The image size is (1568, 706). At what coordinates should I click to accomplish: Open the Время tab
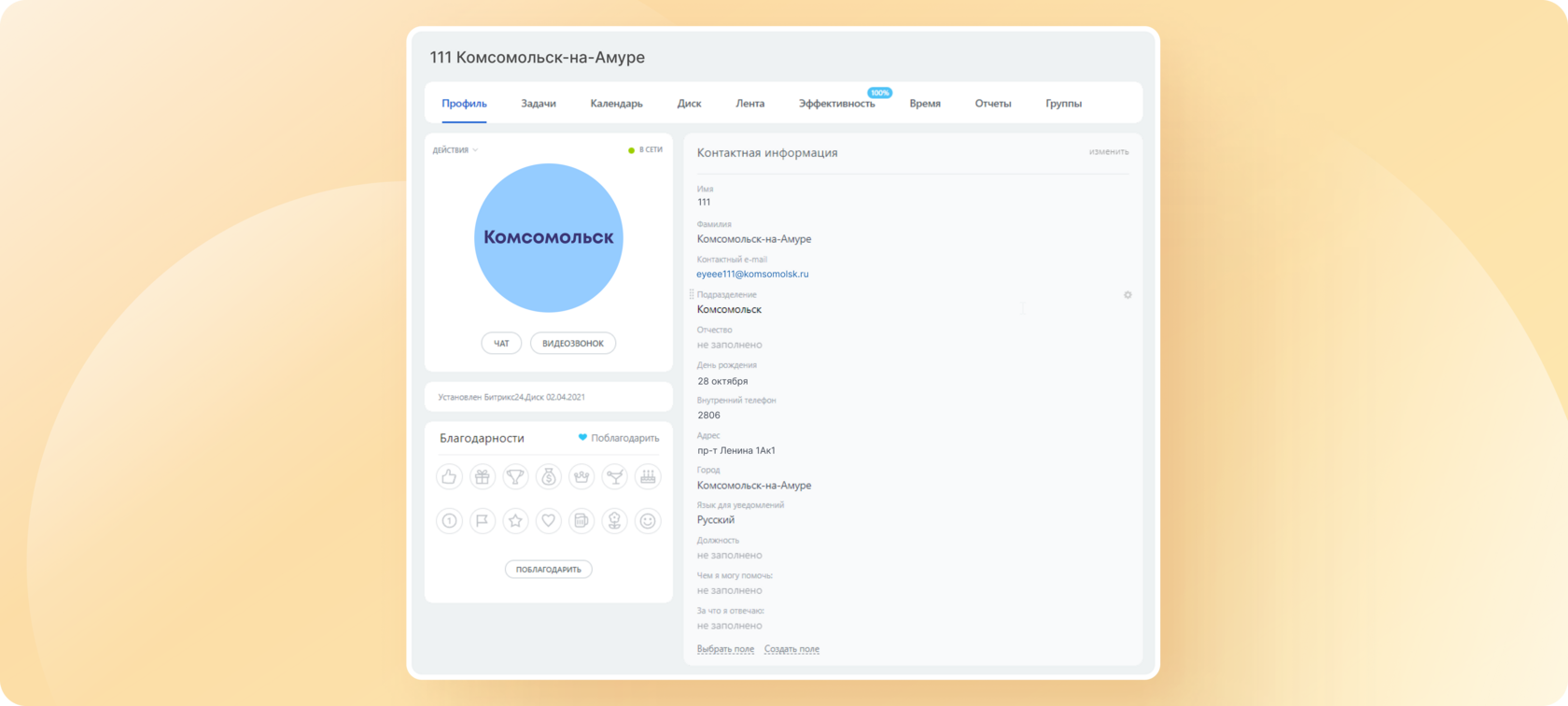pyautogui.click(x=925, y=104)
